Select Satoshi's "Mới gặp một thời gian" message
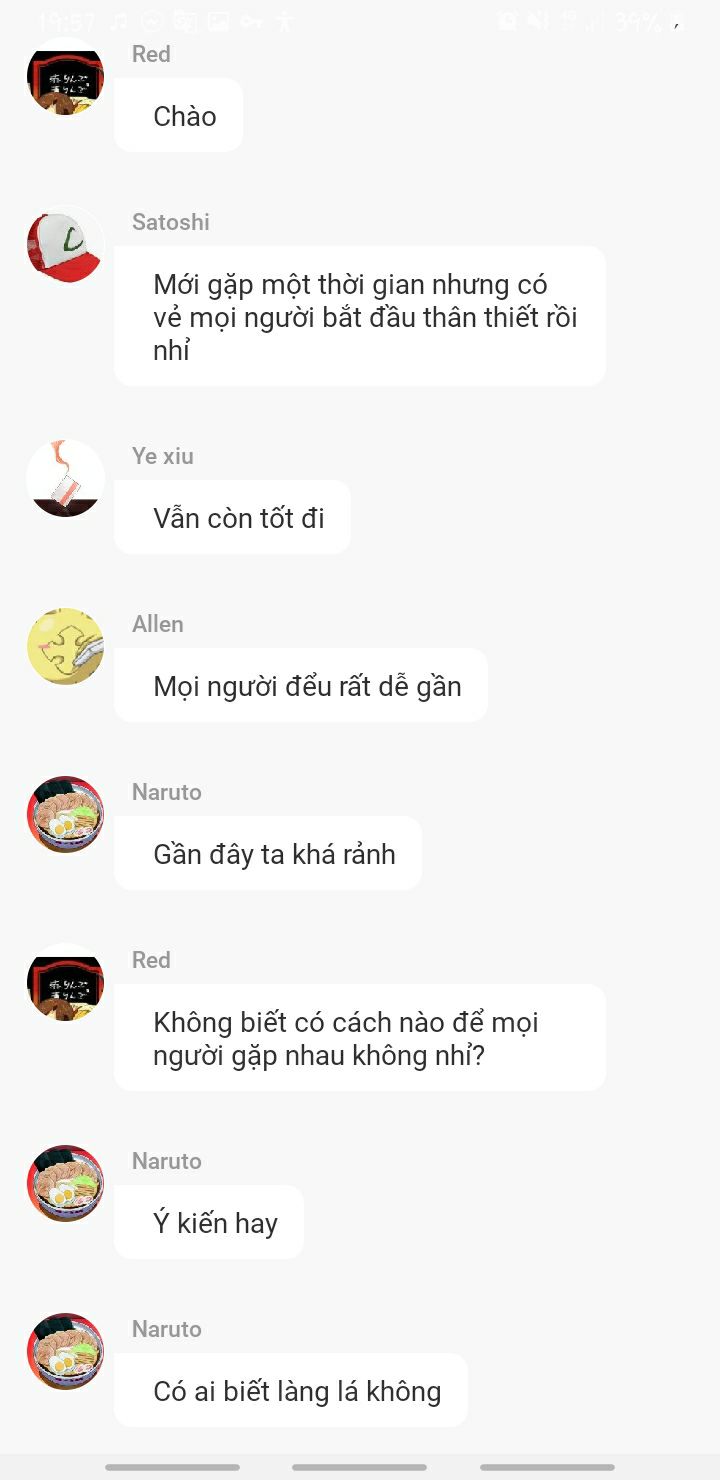Viewport: 720px width, 1480px height. click(360, 316)
